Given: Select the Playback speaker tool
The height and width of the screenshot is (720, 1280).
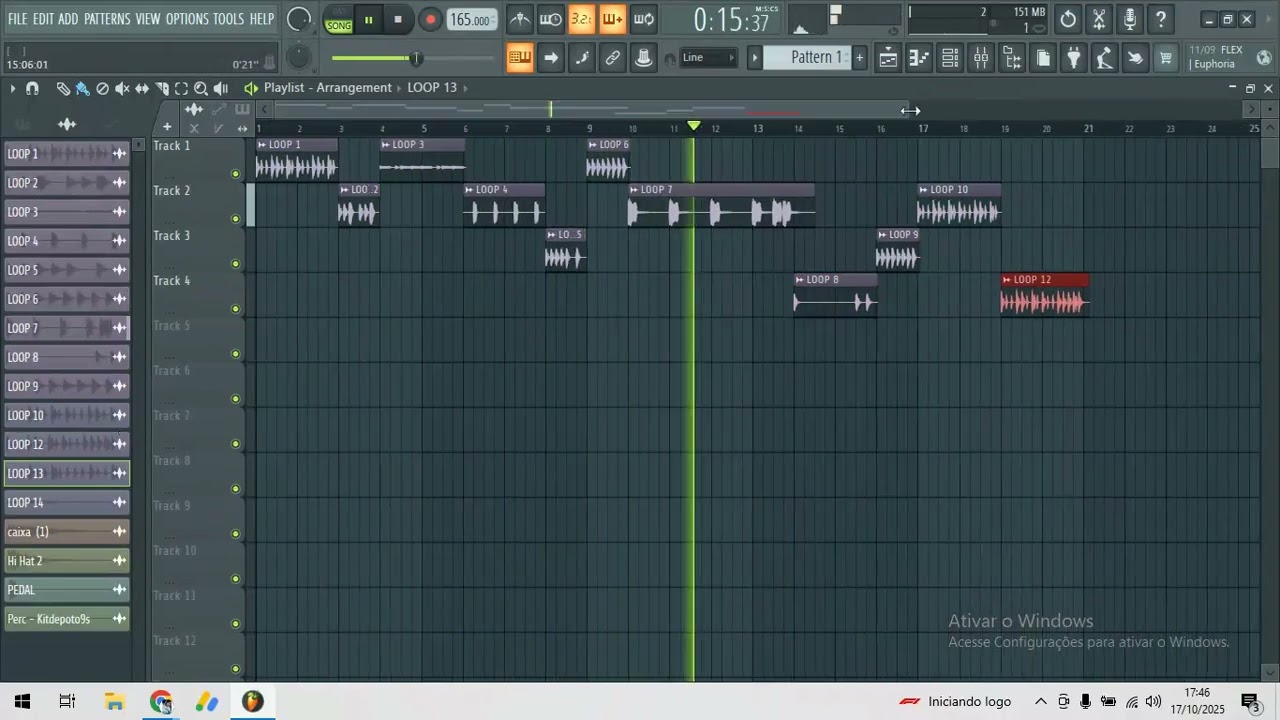Looking at the screenshot, I should 221,89.
